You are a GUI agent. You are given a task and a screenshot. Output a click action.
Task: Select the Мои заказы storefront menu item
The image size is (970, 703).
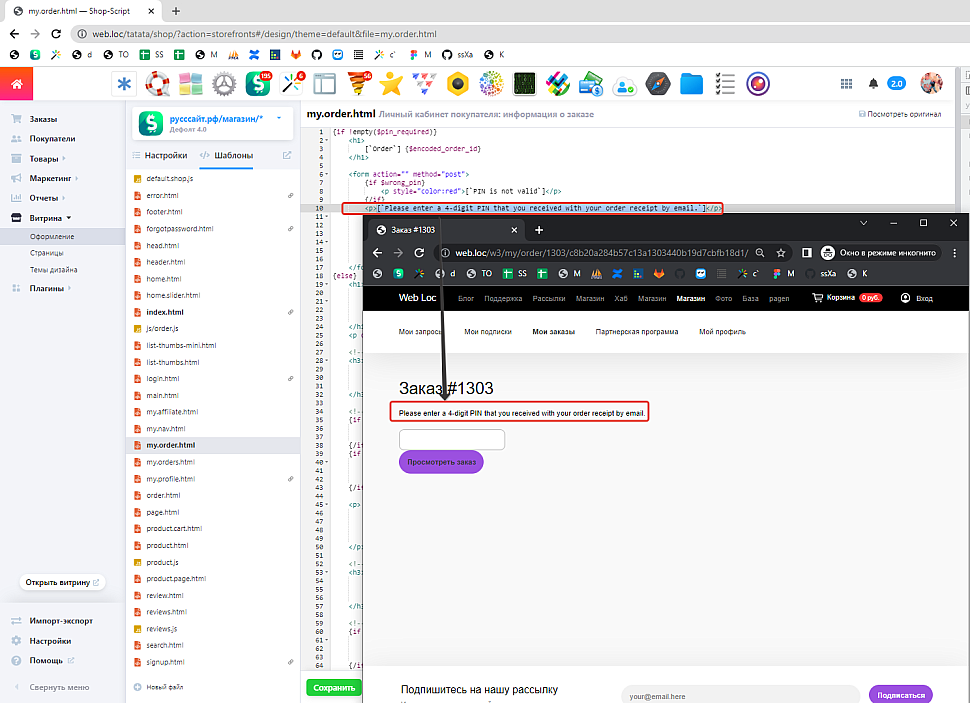[553, 332]
